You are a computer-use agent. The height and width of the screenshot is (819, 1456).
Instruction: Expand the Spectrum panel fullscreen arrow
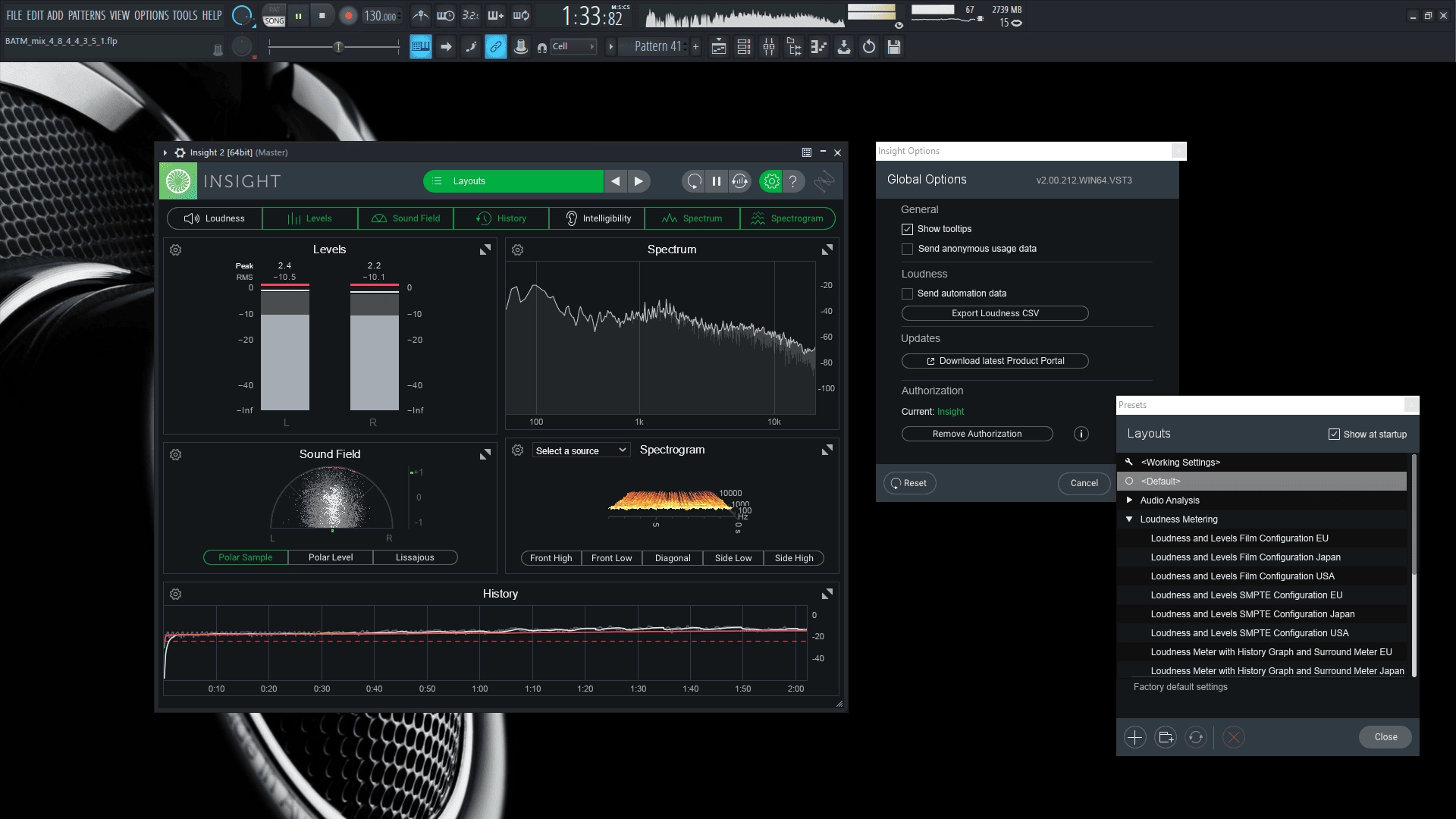coord(827,249)
